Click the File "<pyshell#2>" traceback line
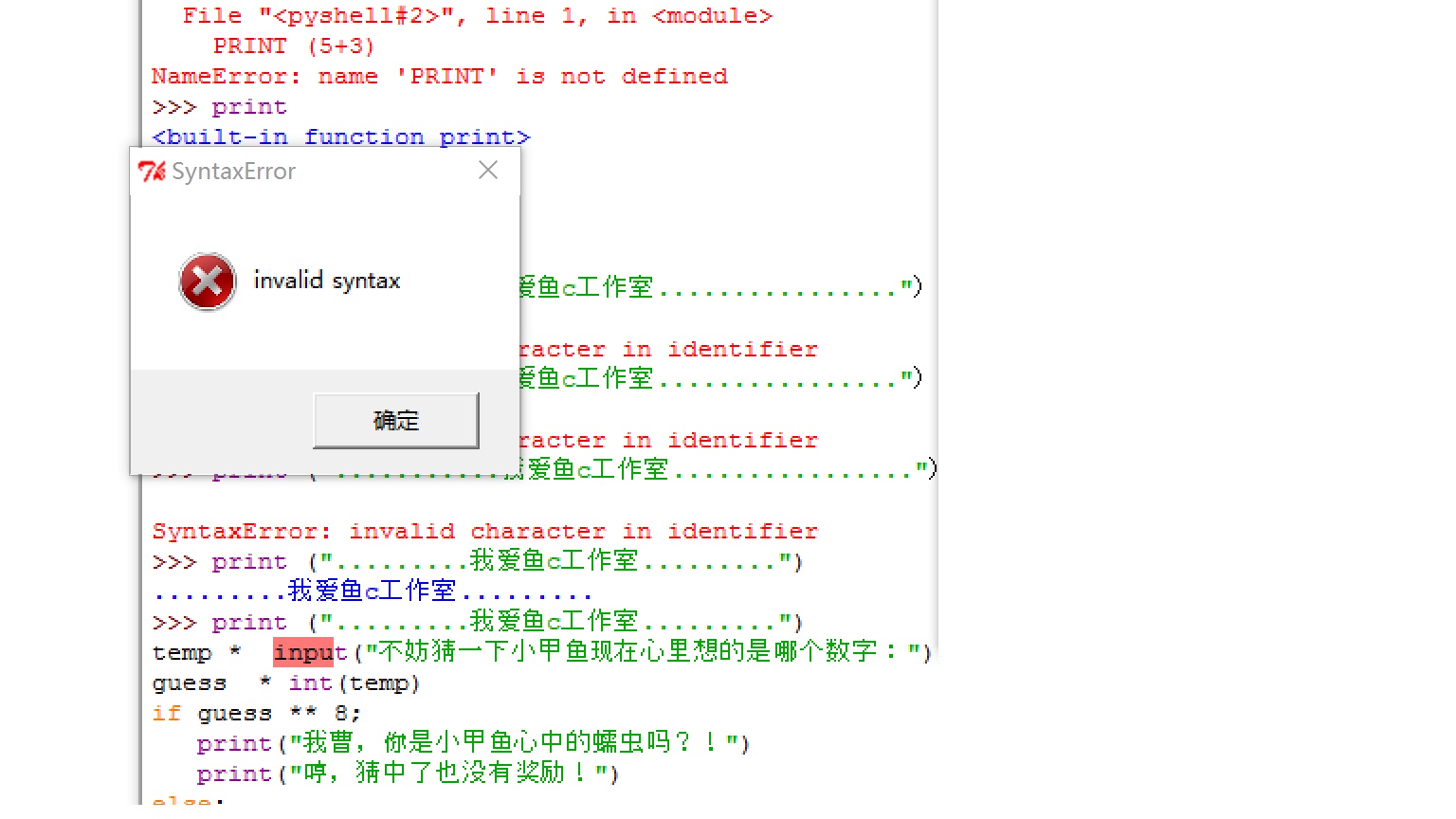 [x=477, y=16]
